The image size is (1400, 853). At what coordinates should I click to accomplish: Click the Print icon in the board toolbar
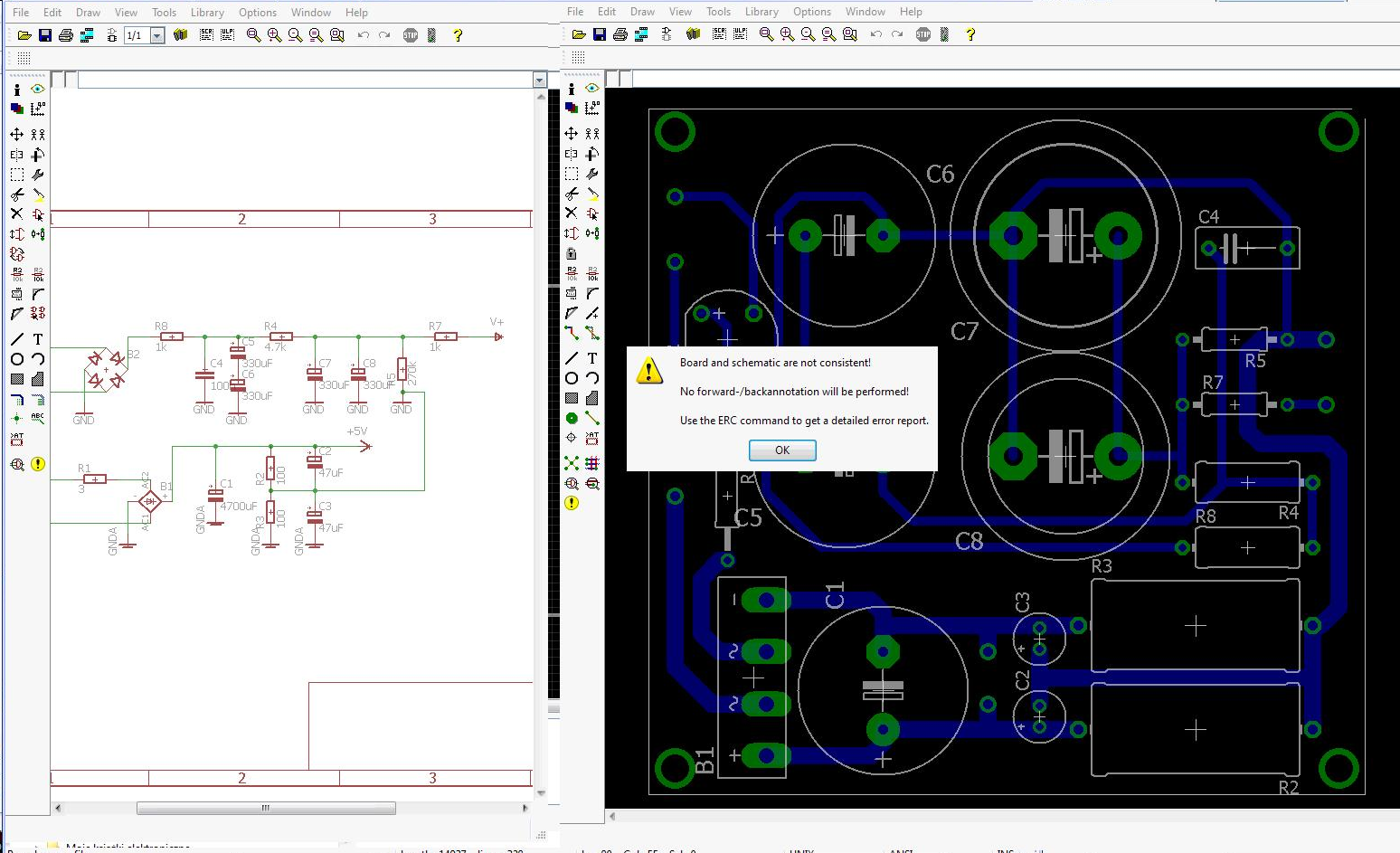click(620, 34)
